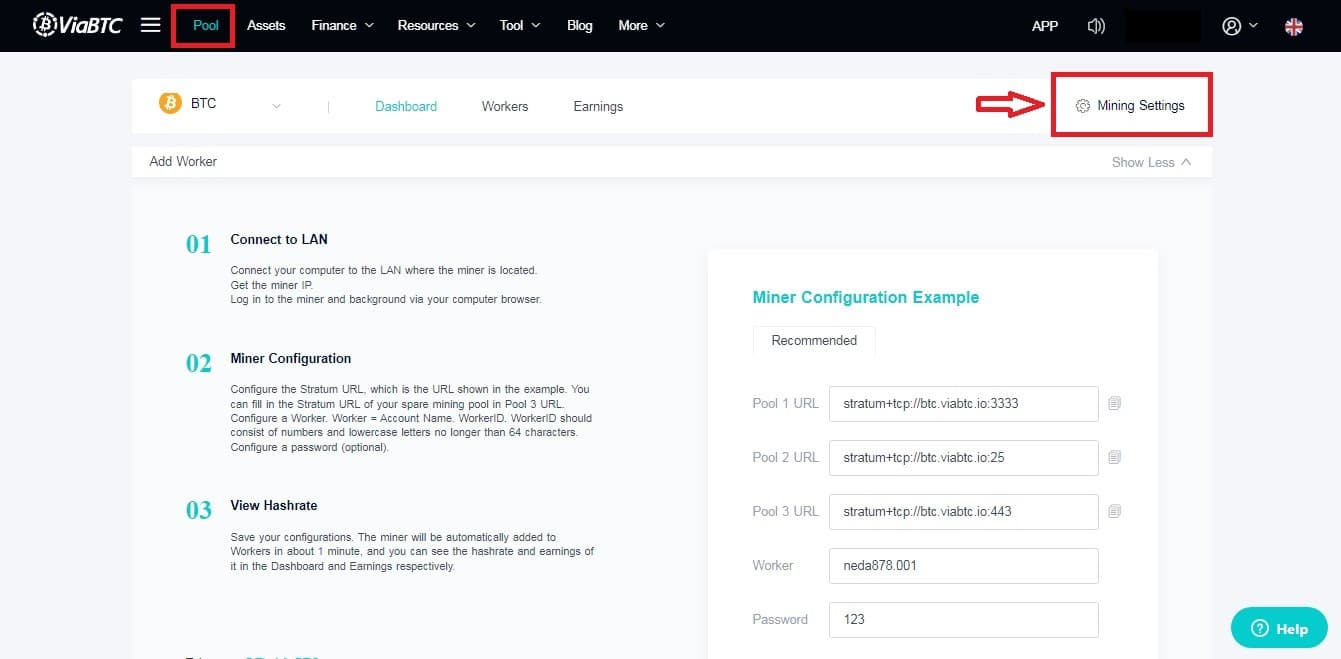Click the BTC coin label
The image size is (1341, 659).
pyautogui.click(x=203, y=103)
